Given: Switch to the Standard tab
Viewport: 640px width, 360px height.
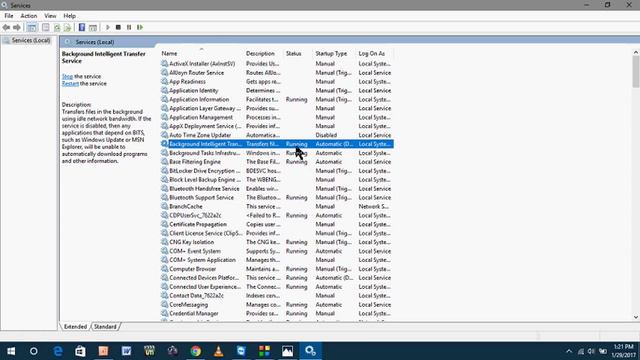Looking at the screenshot, I should point(105,327).
